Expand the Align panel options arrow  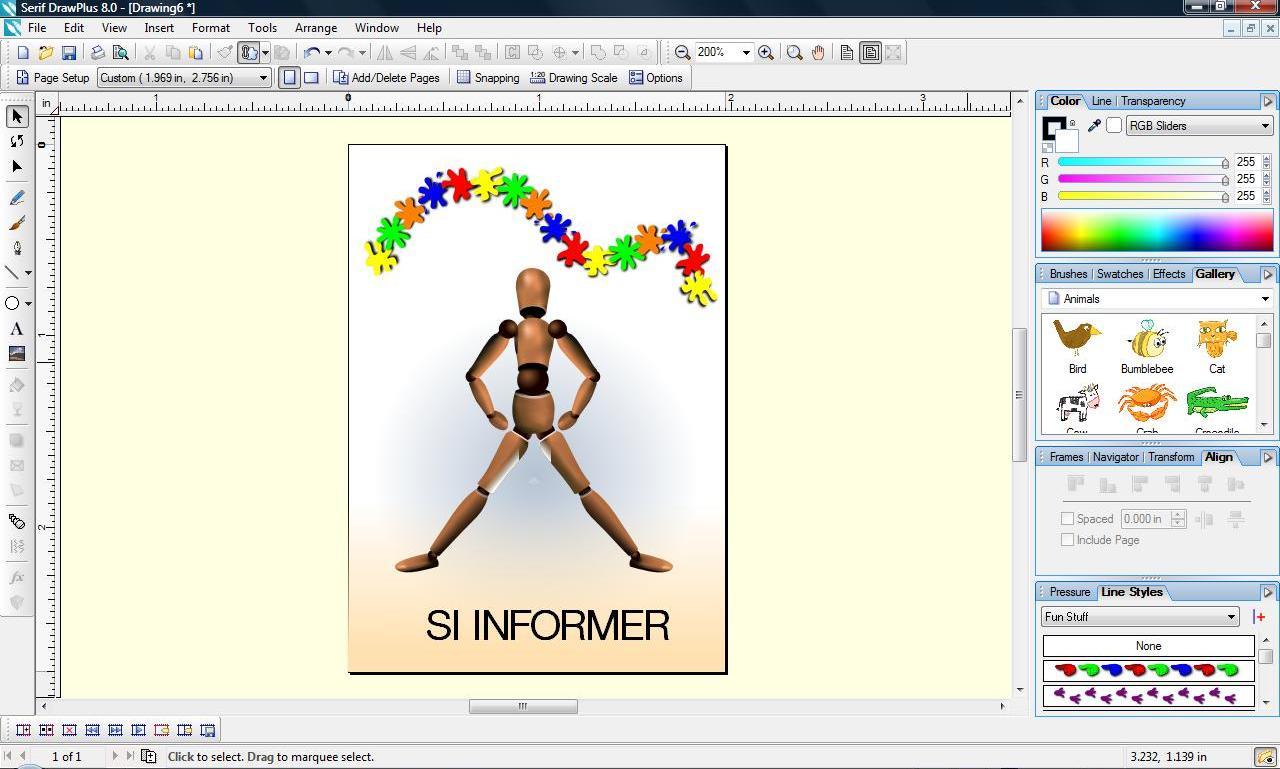[x=1267, y=457]
